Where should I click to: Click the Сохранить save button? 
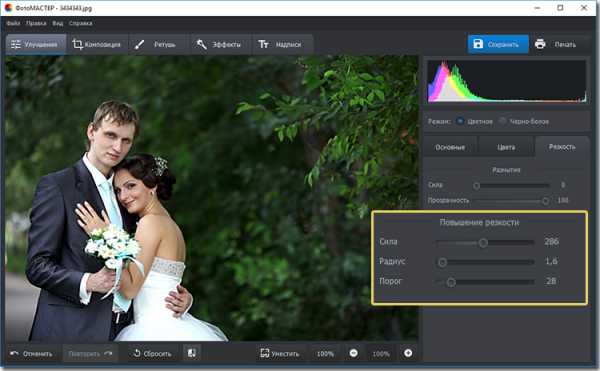tap(498, 44)
